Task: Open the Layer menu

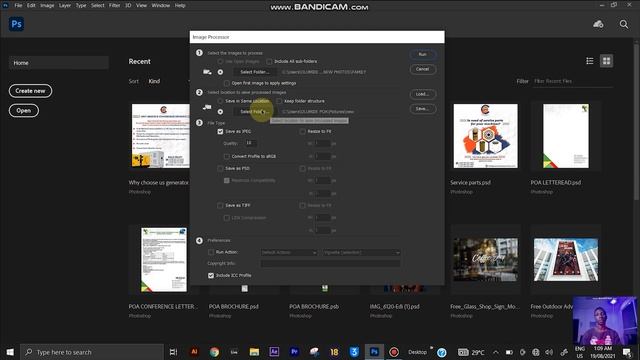Action: pyautogui.click(x=65, y=5)
